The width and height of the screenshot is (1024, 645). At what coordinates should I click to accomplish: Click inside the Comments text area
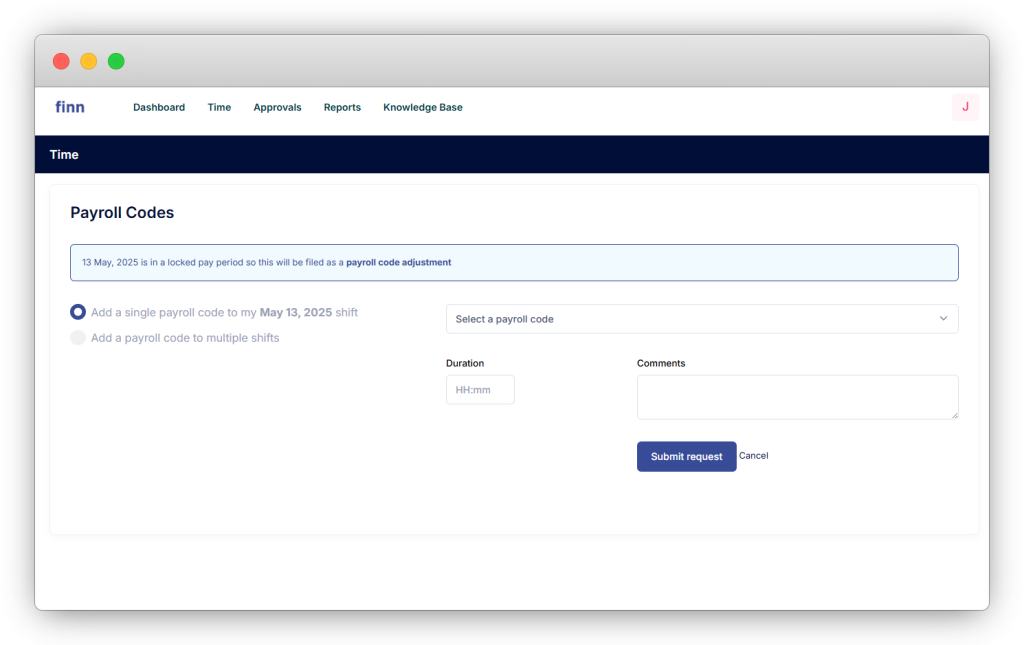point(797,397)
